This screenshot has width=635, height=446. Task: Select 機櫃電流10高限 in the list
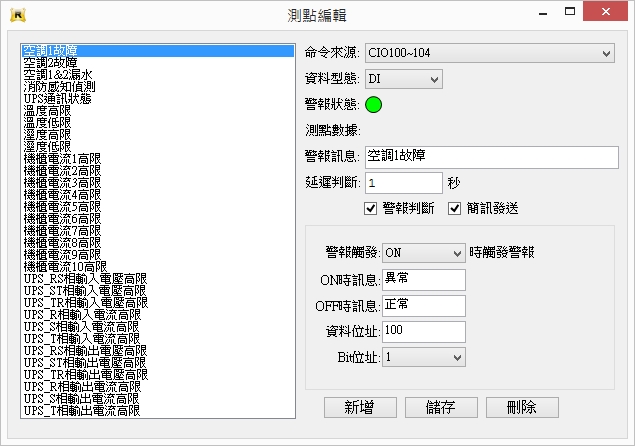point(158,267)
